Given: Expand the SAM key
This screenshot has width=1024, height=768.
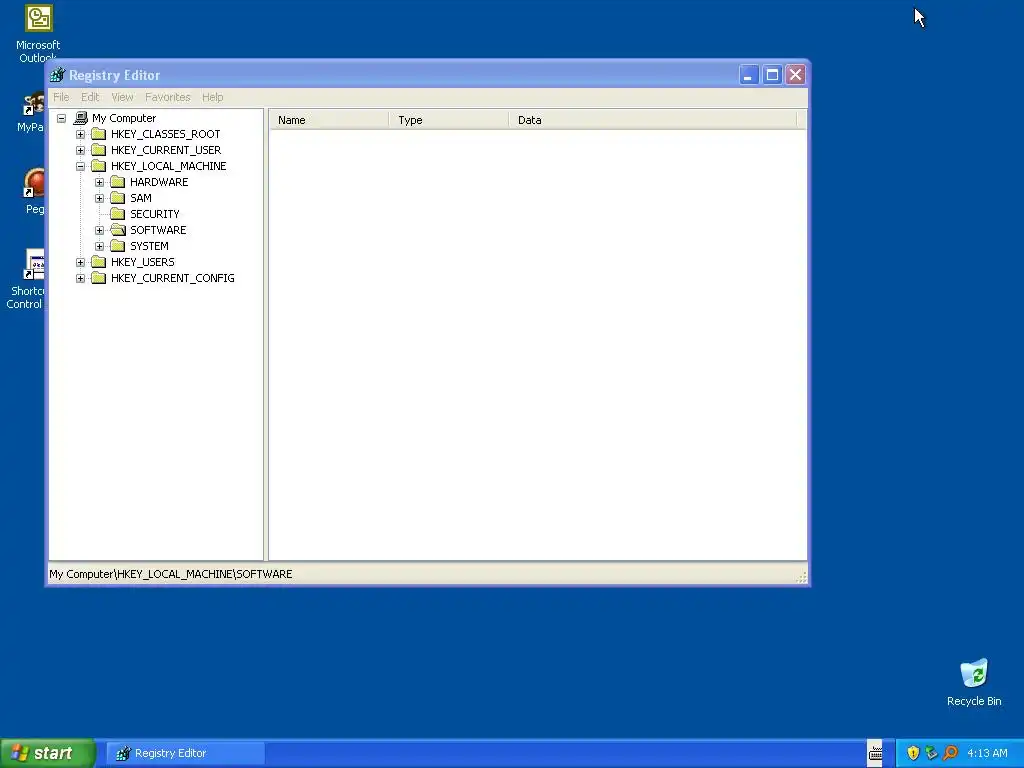Looking at the screenshot, I should coord(99,199).
